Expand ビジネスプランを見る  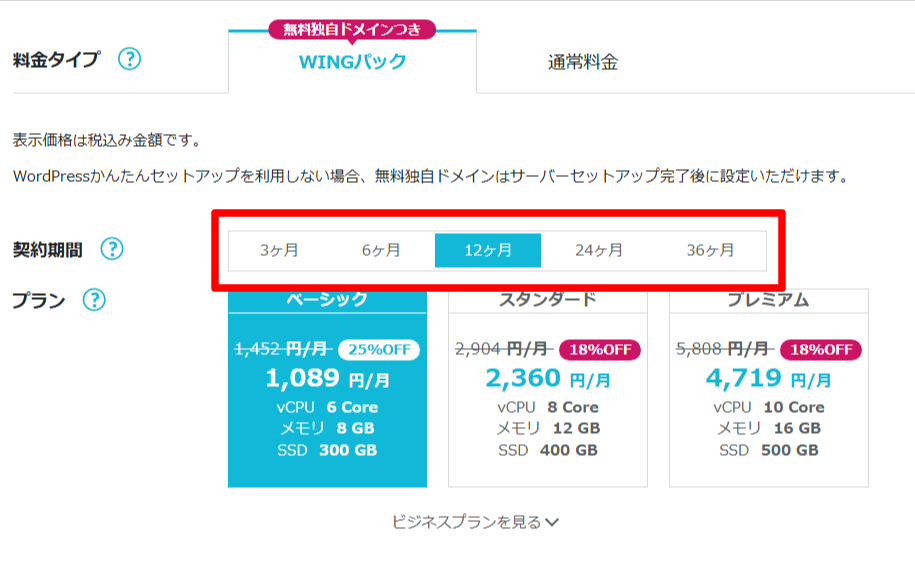click(475, 522)
